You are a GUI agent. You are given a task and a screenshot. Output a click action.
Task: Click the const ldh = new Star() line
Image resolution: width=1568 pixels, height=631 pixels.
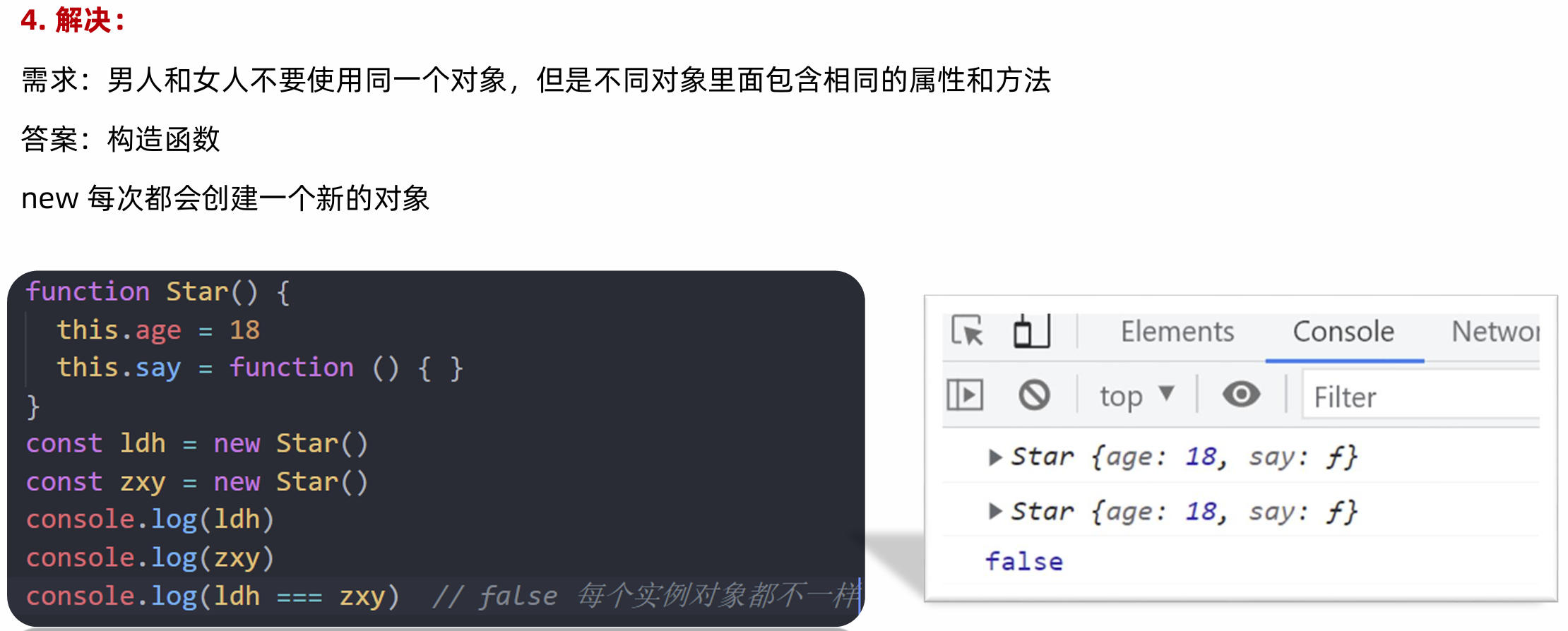click(197, 443)
